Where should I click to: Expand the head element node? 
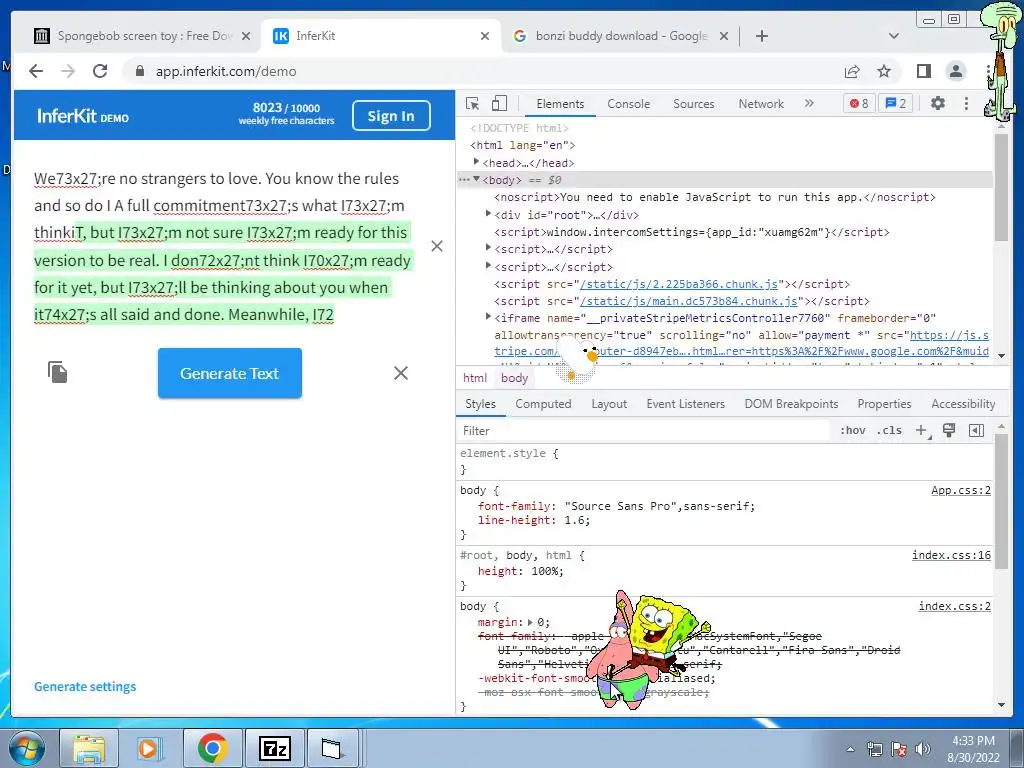point(477,161)
